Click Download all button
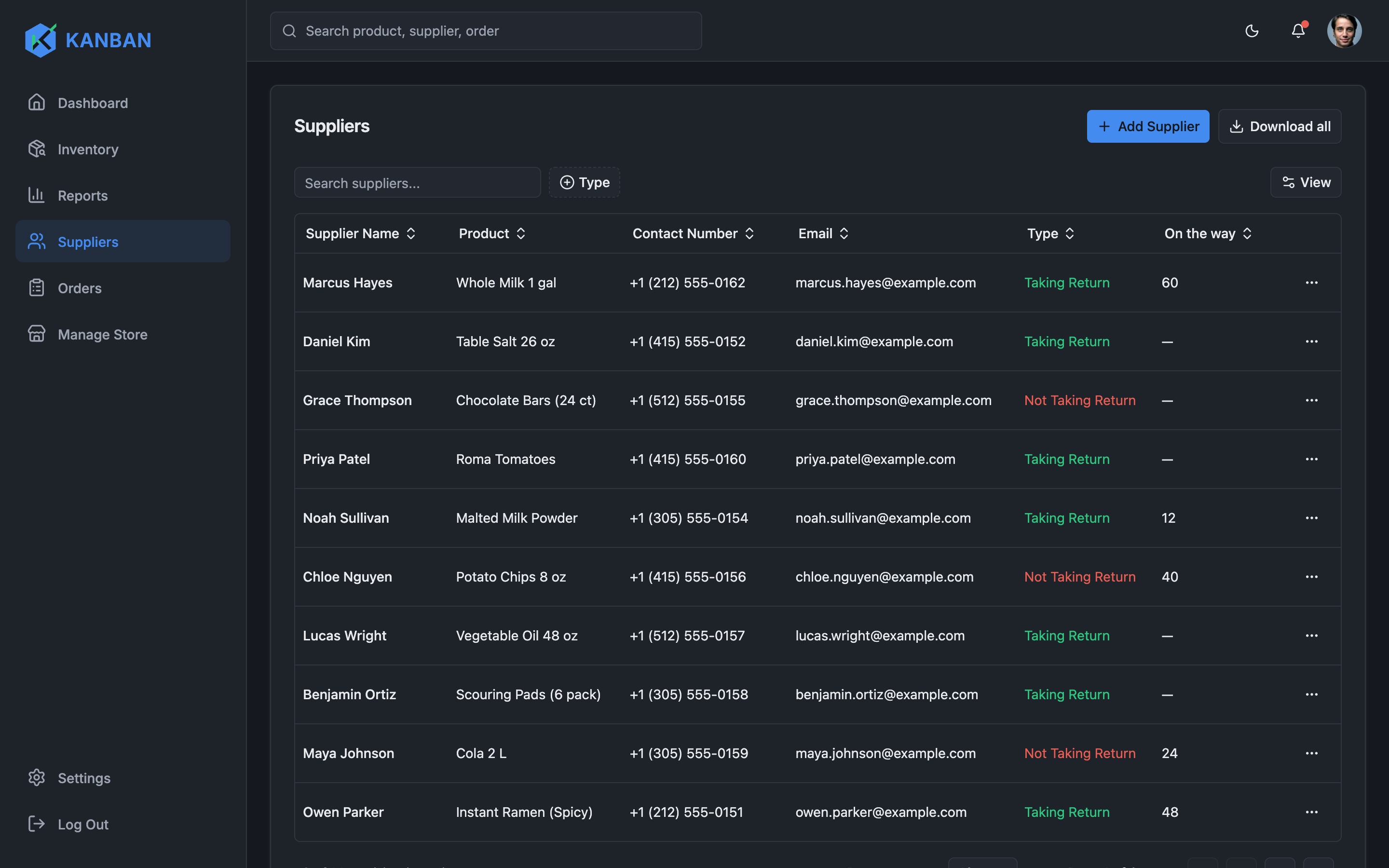 pos(1280,126)
